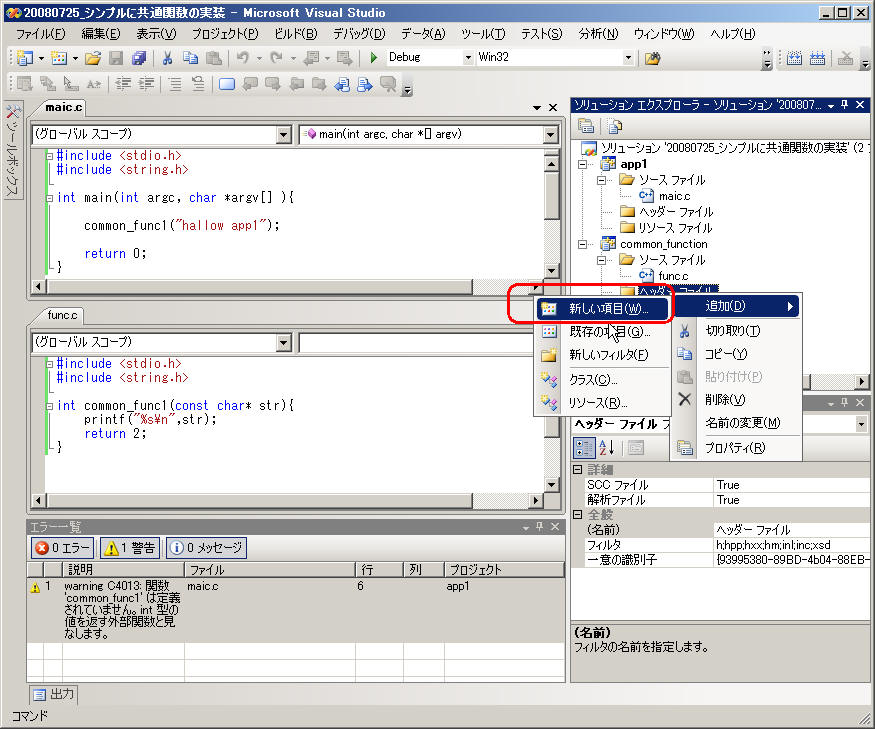875x729 pixels.
Task: Click the Save All toolbar icon
Action: (138, 58)
